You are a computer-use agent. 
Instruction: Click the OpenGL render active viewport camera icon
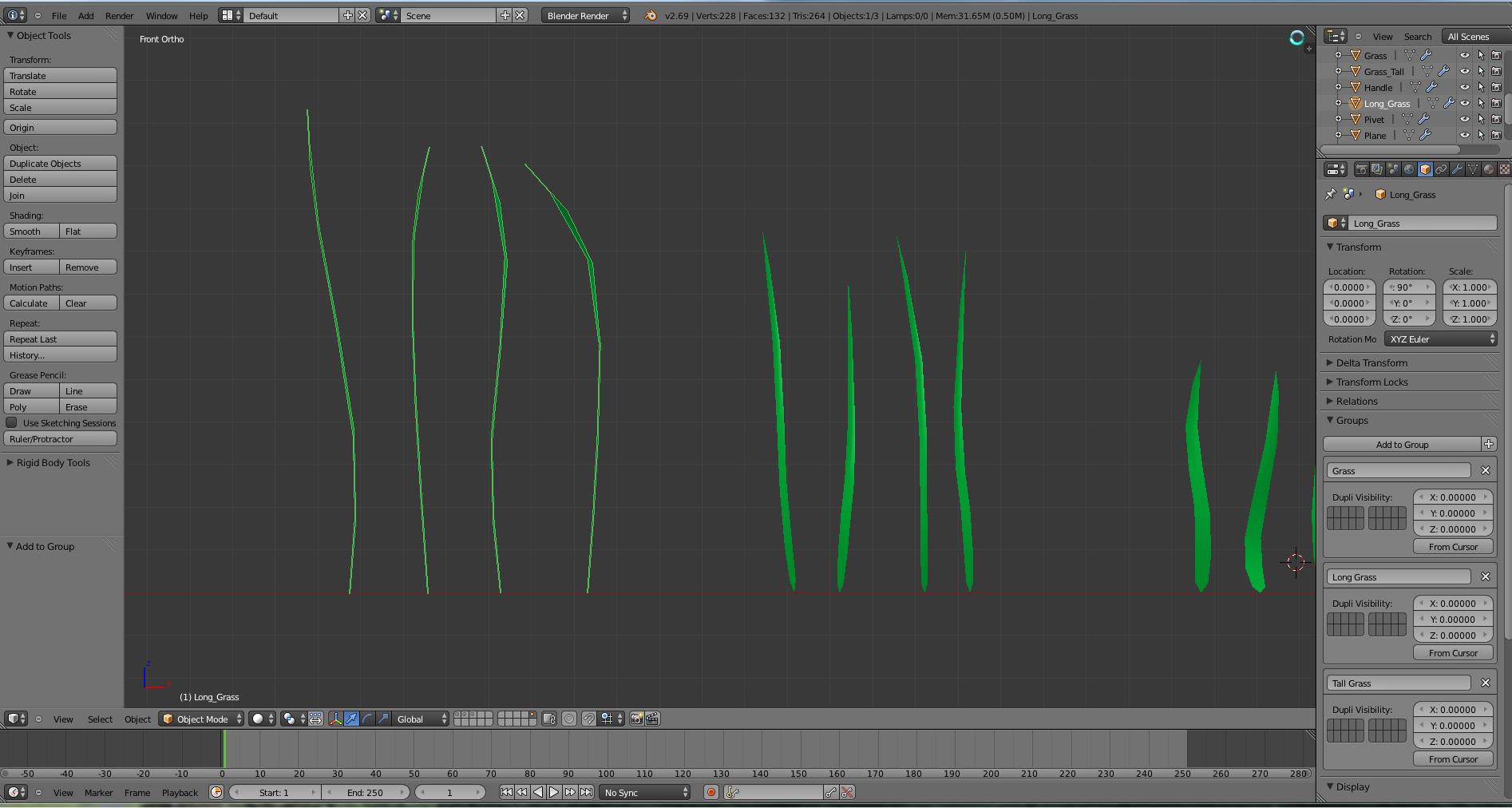[636, 719]
